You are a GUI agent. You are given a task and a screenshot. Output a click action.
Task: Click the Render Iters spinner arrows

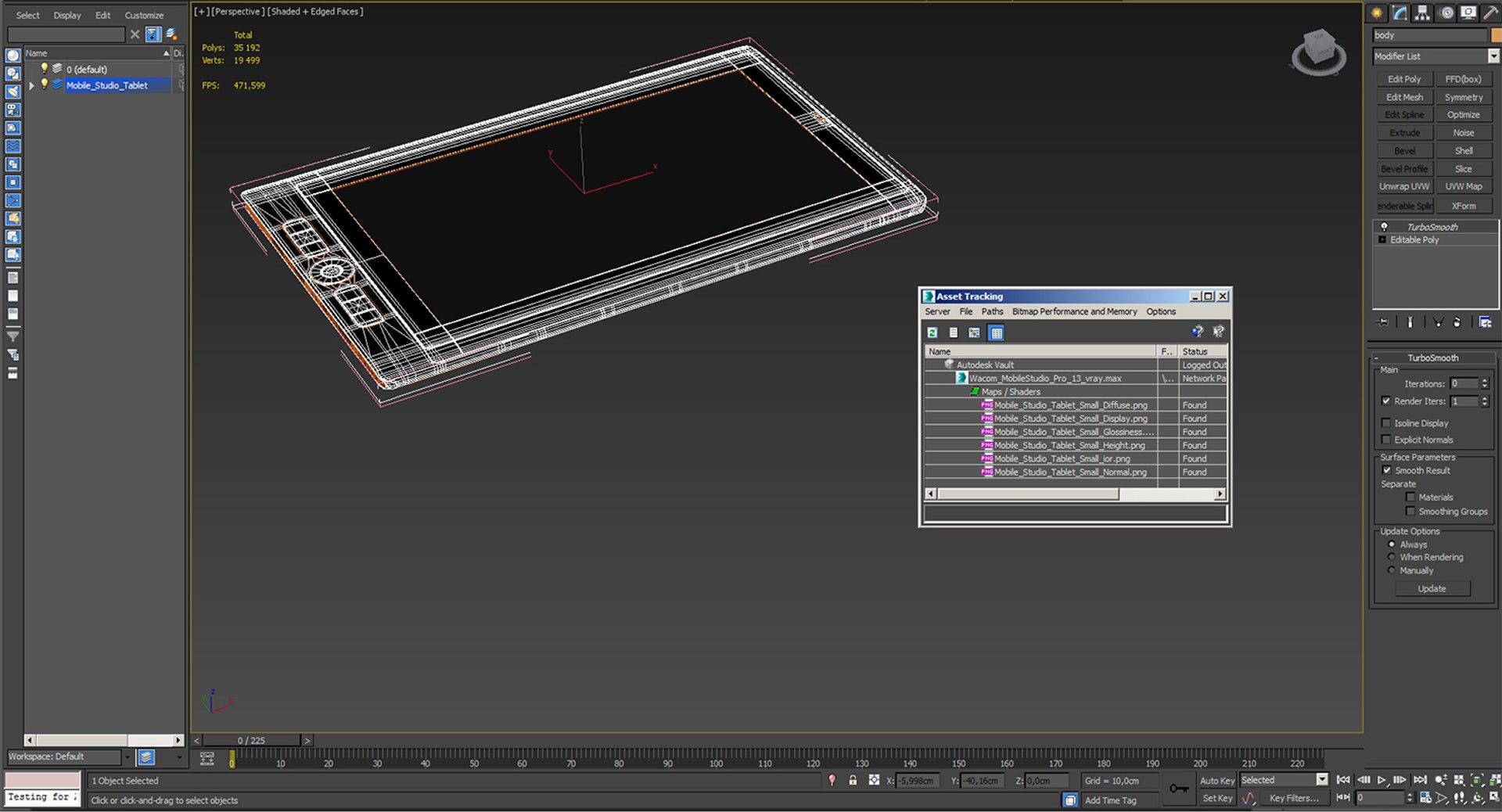(1485, 401)
